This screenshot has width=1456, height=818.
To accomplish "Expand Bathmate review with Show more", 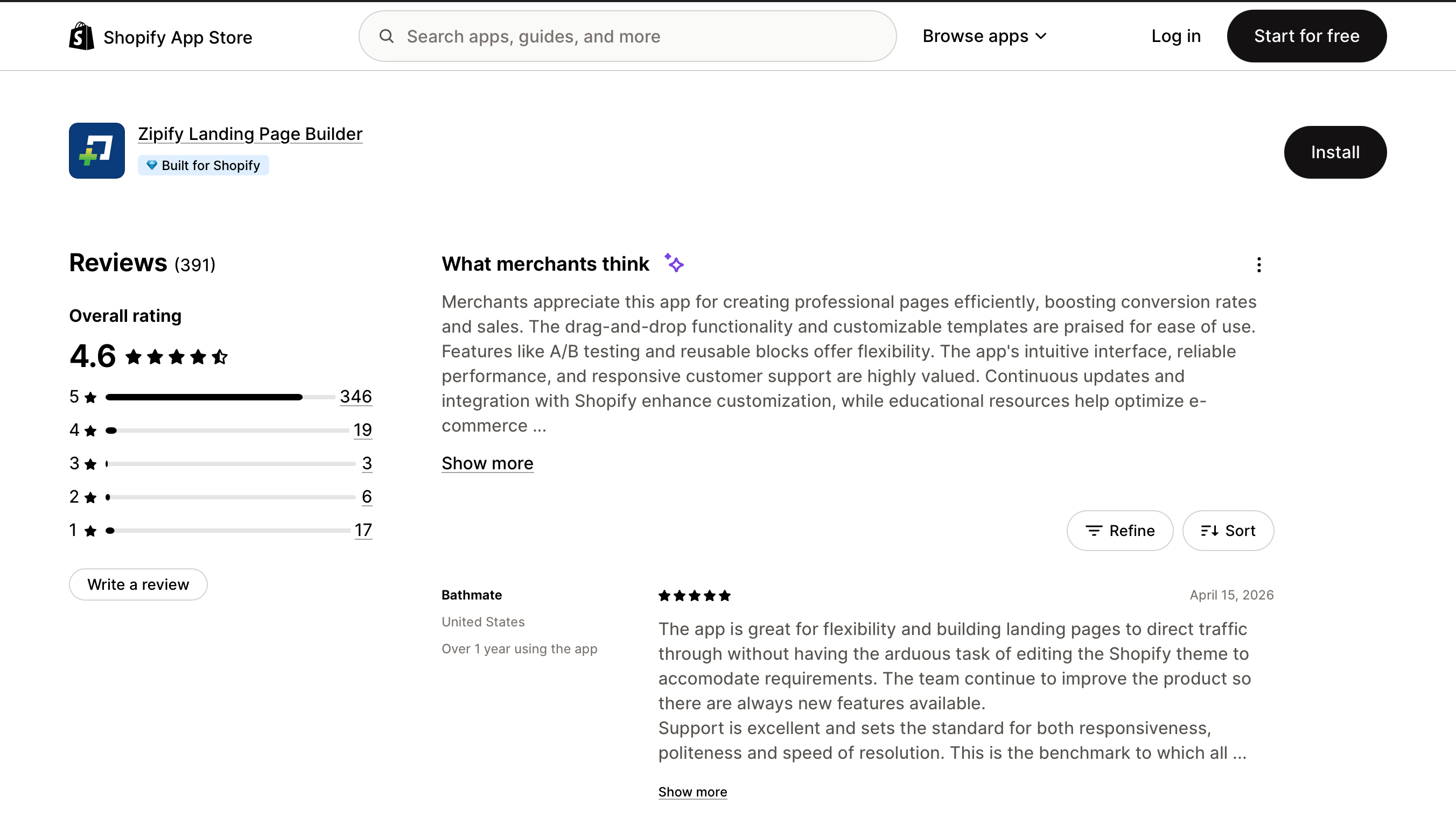I will tap(692, 792).
